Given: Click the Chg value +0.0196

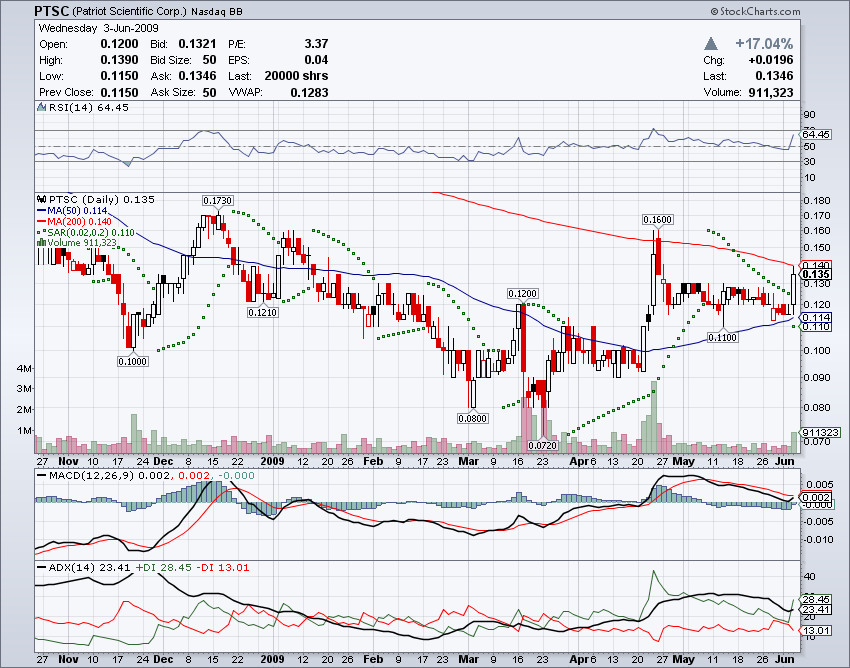Looking at the screenshot, I should tap(770, 60).
